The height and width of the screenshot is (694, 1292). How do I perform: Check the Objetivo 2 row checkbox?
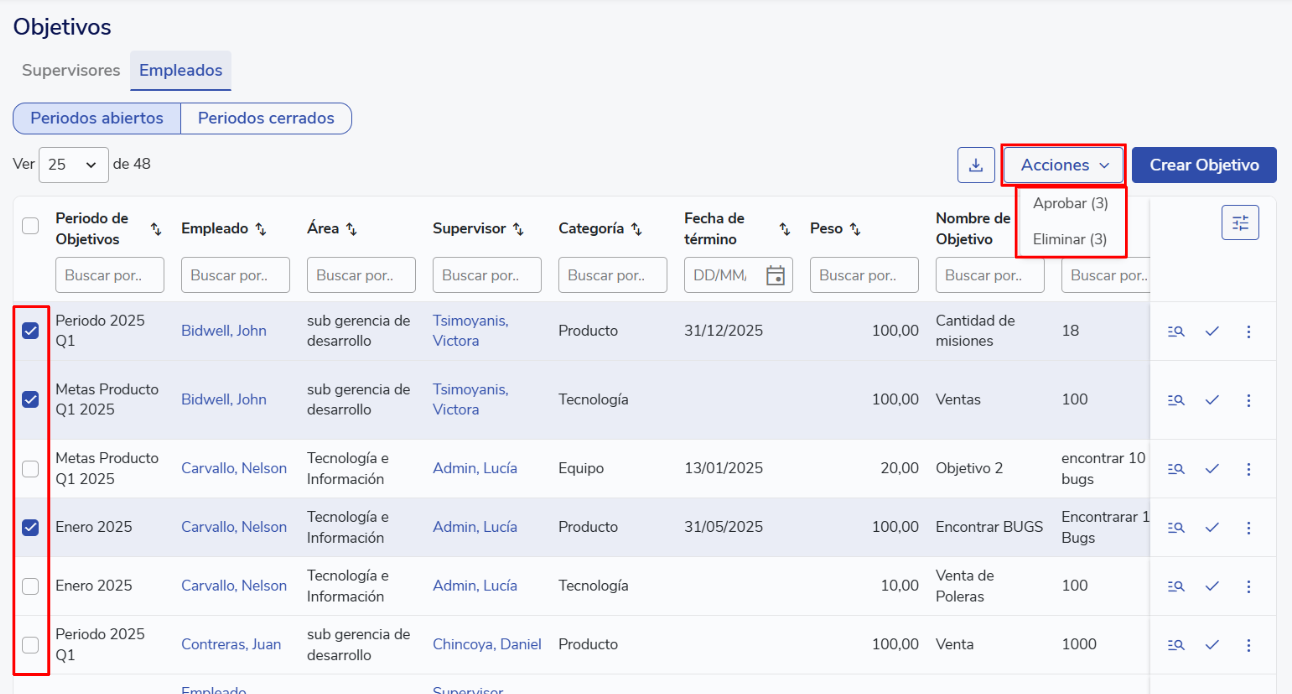click(31, 469)
